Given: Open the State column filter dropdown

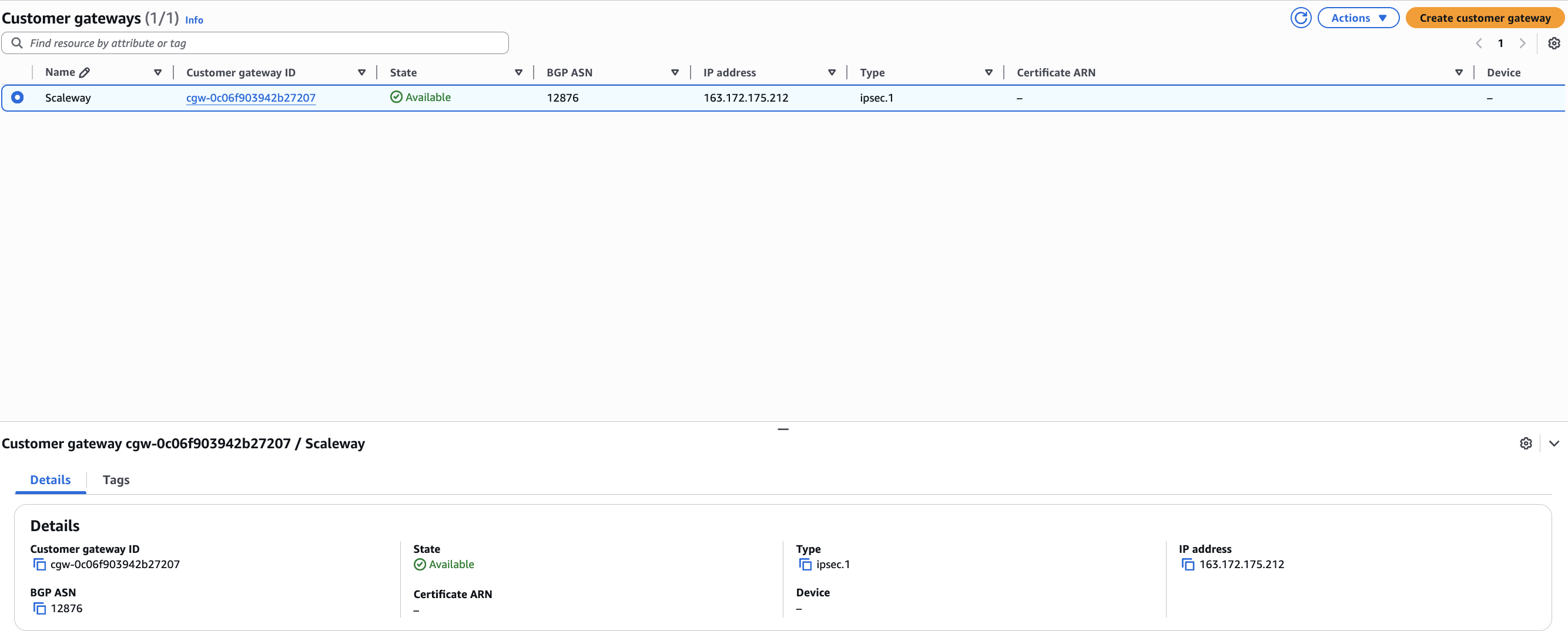Looking at the screenshot, I should pyautogui.click(x=518, y=72).
